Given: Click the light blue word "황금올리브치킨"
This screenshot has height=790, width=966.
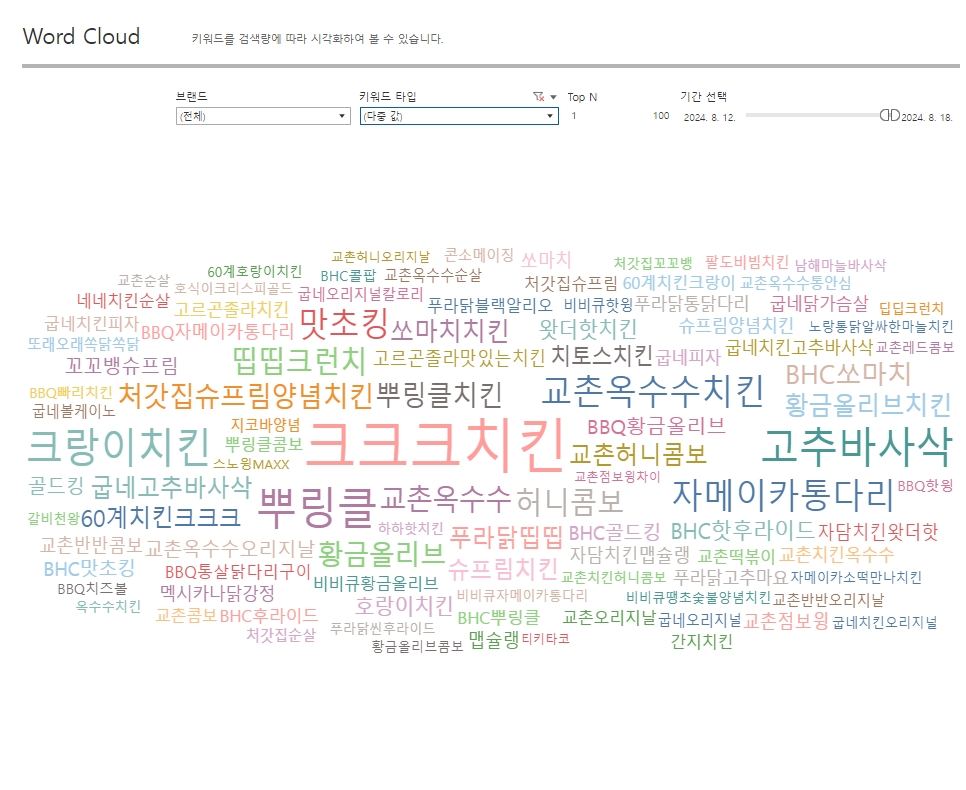Looking at the screenshot, I should [868, 405].
